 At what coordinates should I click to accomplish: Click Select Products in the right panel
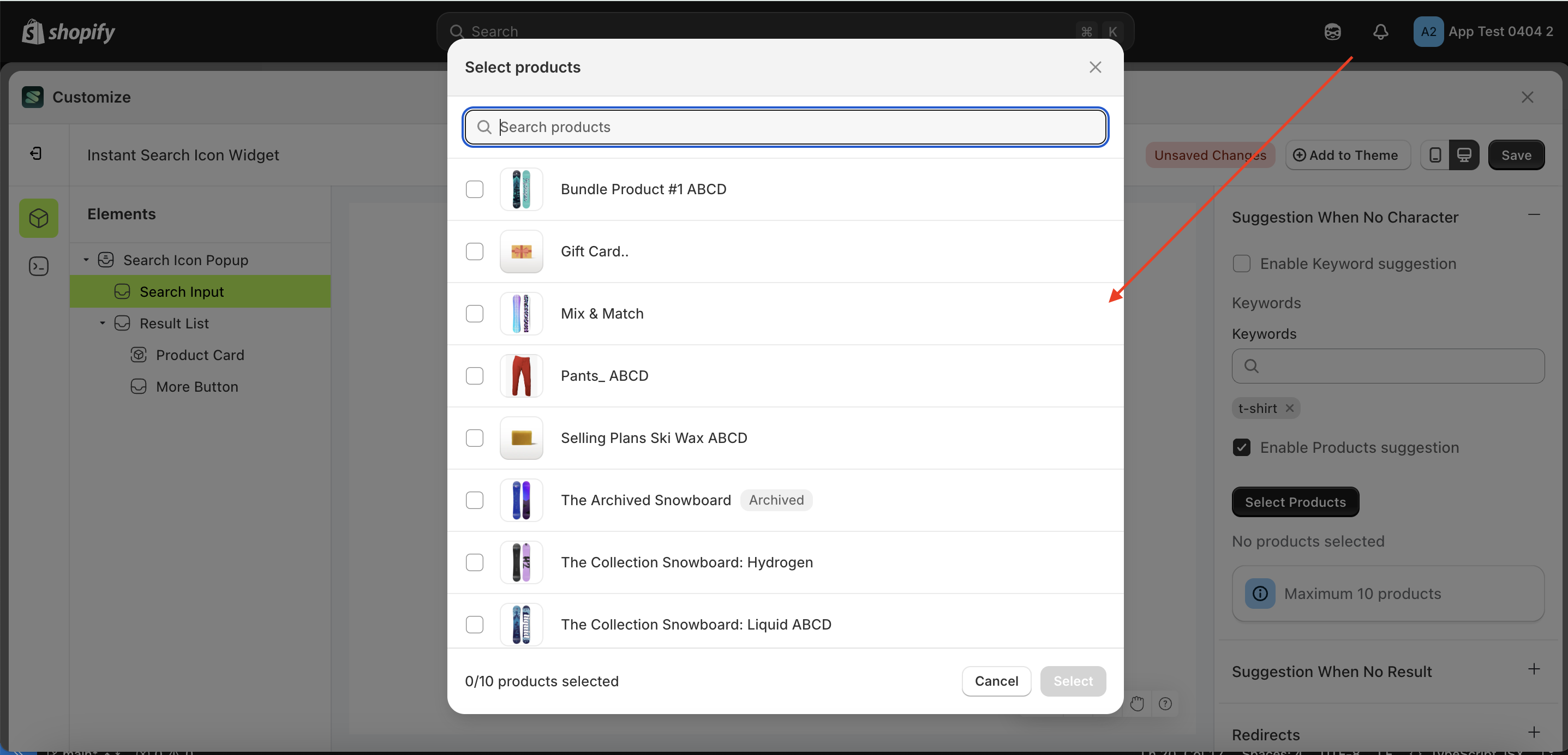point(1295,502)
